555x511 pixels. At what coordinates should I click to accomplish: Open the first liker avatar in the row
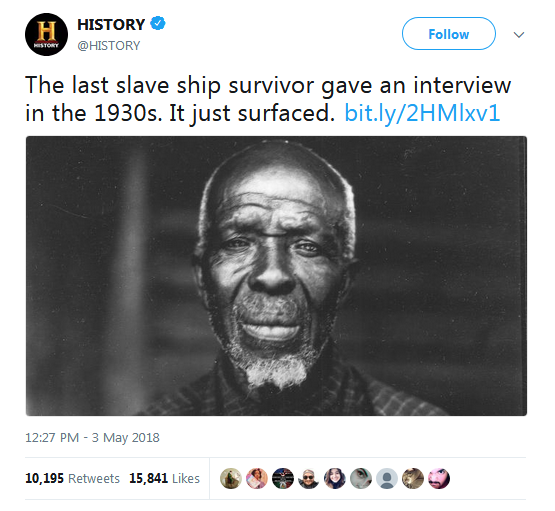click(x=231, y=478)
